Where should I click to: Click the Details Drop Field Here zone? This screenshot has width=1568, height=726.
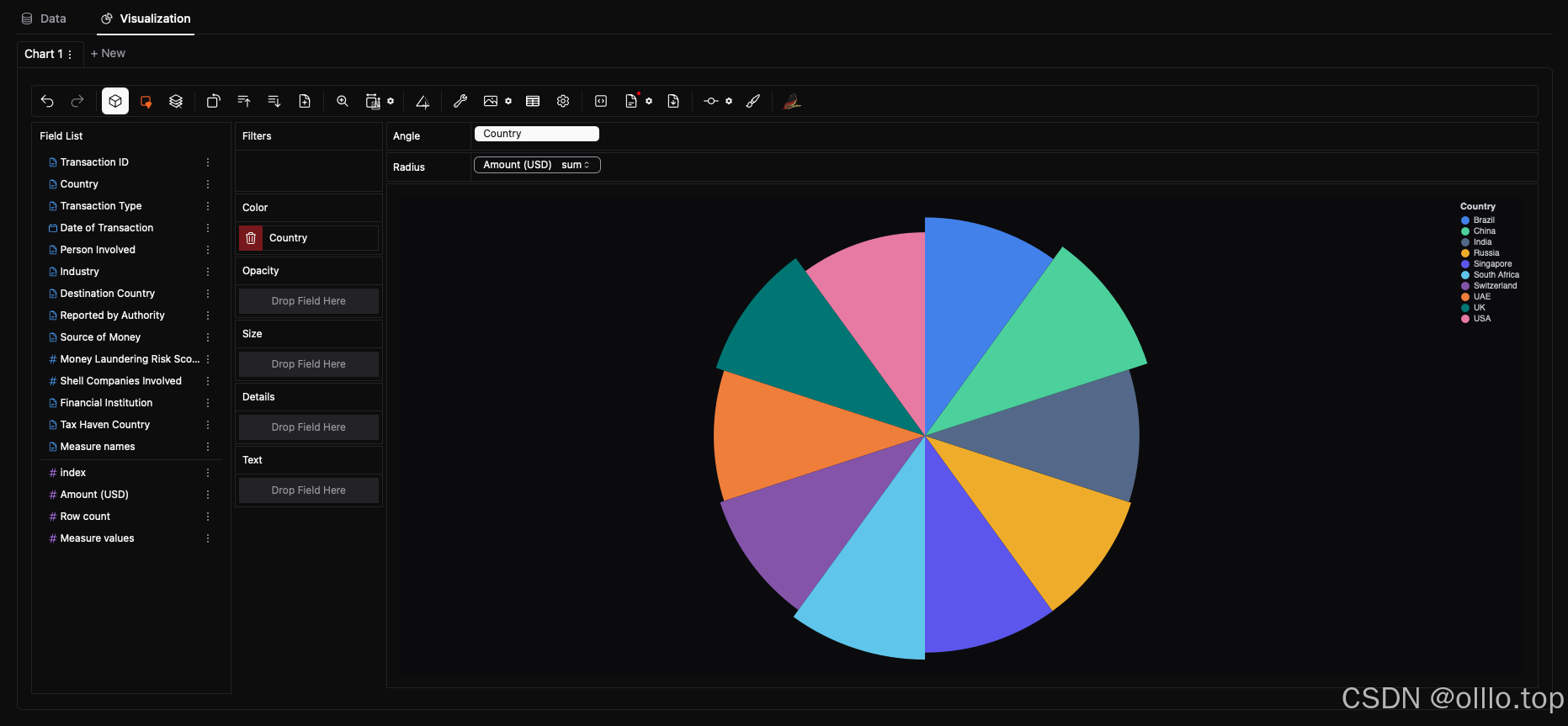309,427
